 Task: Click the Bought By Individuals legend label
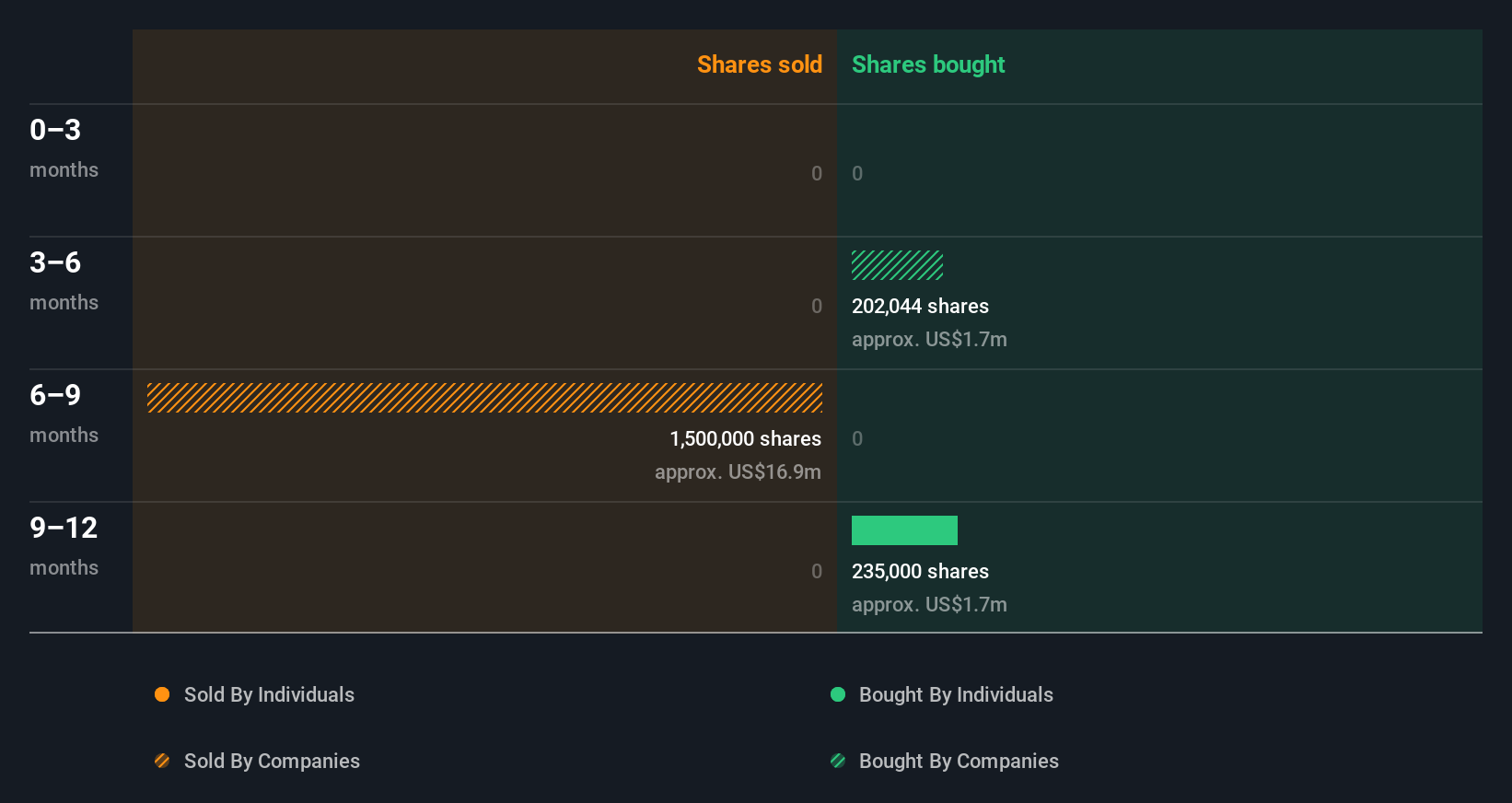pos(956,694)
